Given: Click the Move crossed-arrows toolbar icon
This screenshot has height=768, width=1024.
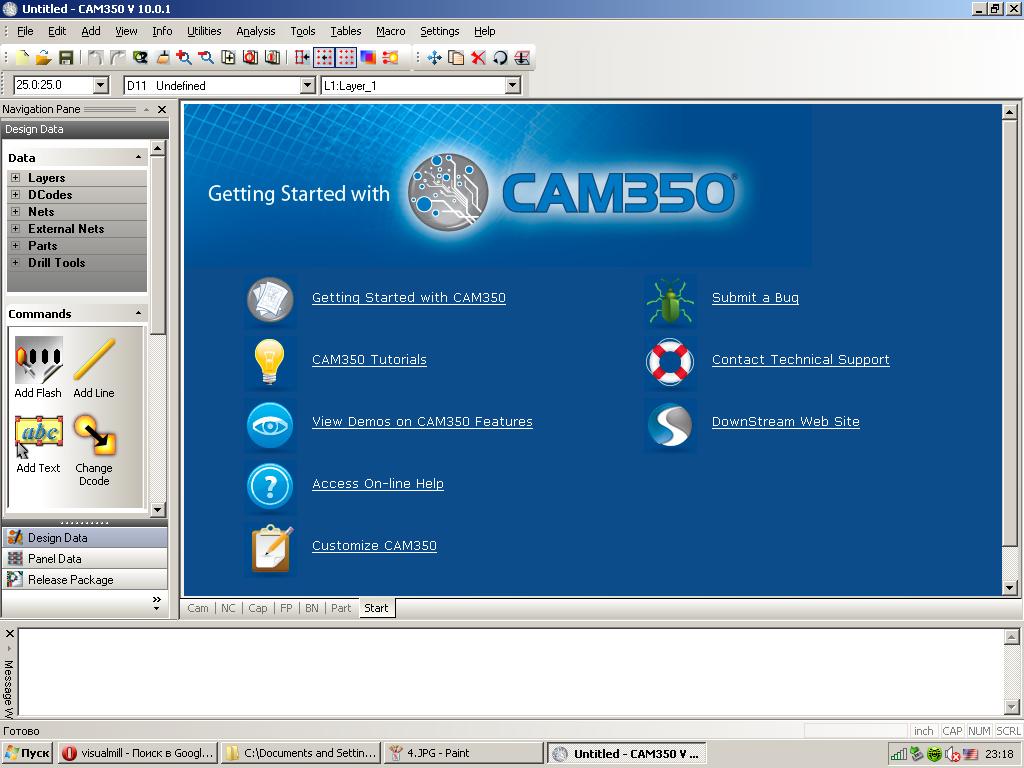Looking at the screenshot, I should pos(434,57).
